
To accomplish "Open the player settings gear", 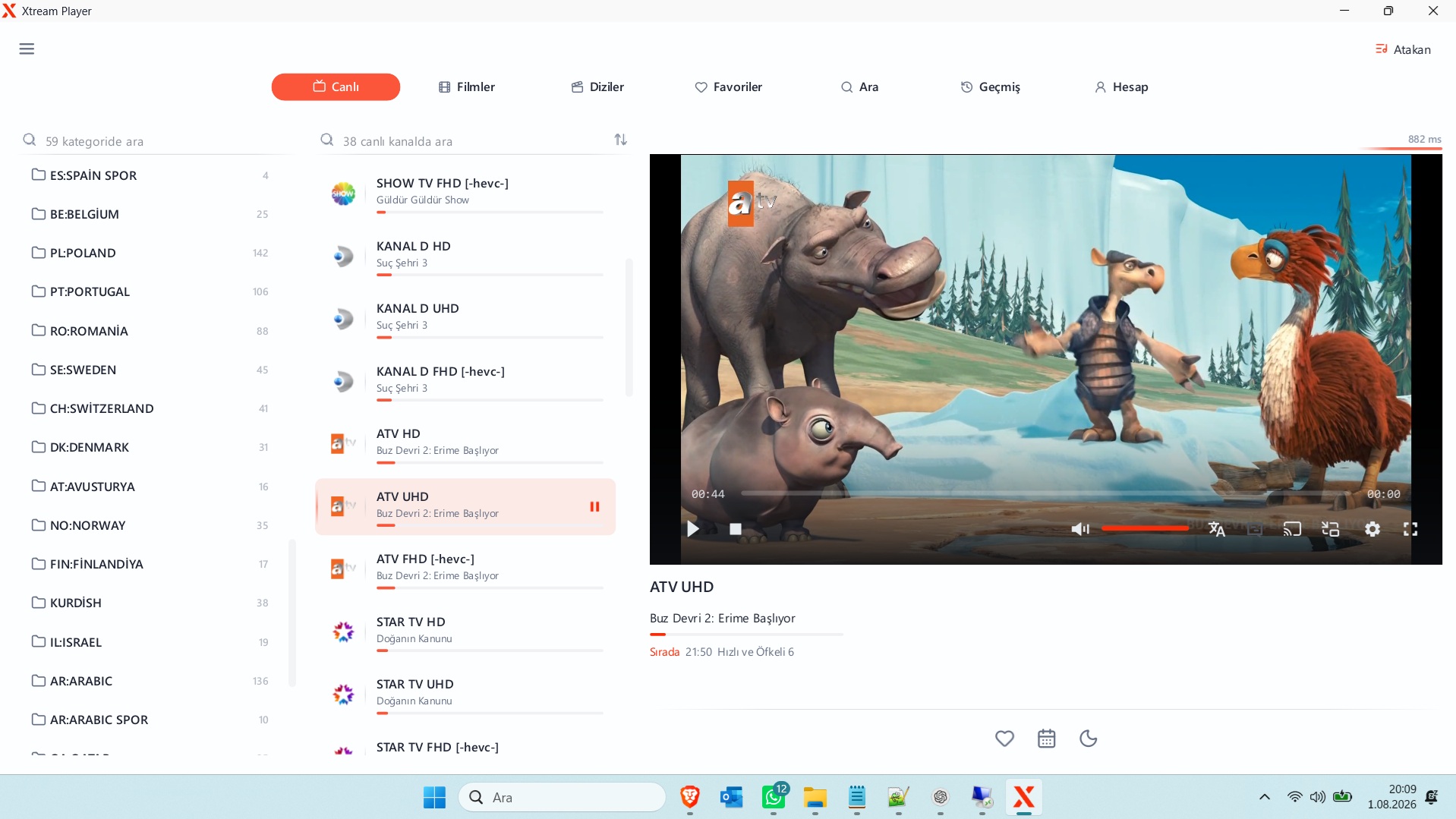I will coord(1372,529).
